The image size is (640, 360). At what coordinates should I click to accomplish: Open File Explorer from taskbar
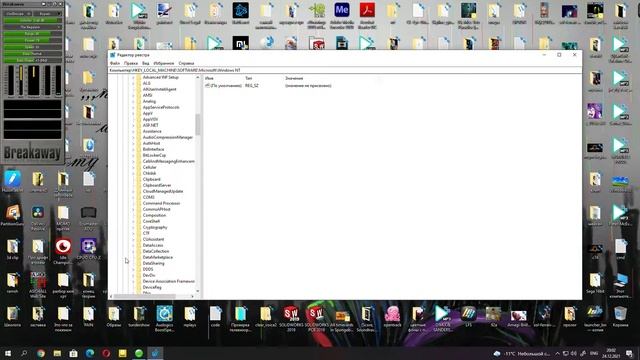pos(57,353)
